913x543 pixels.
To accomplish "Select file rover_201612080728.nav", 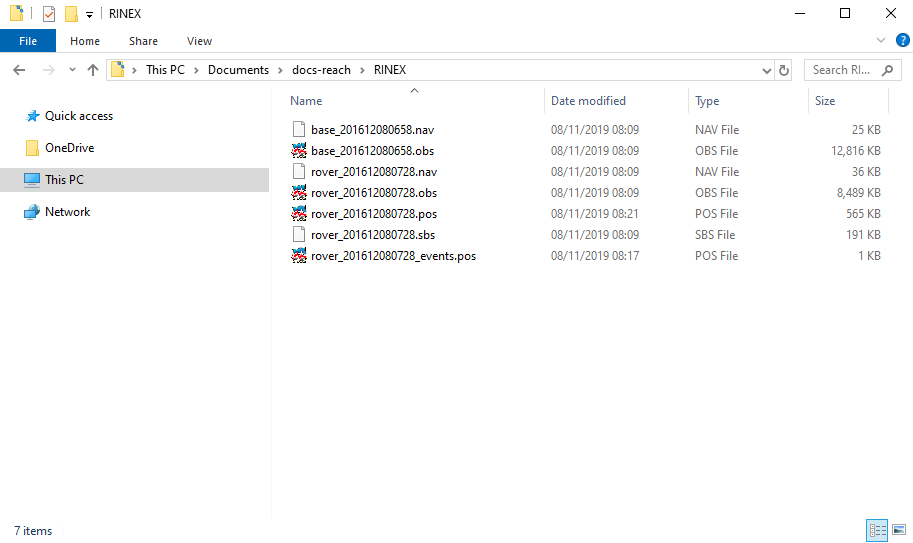I will click(x=374, y=172).
